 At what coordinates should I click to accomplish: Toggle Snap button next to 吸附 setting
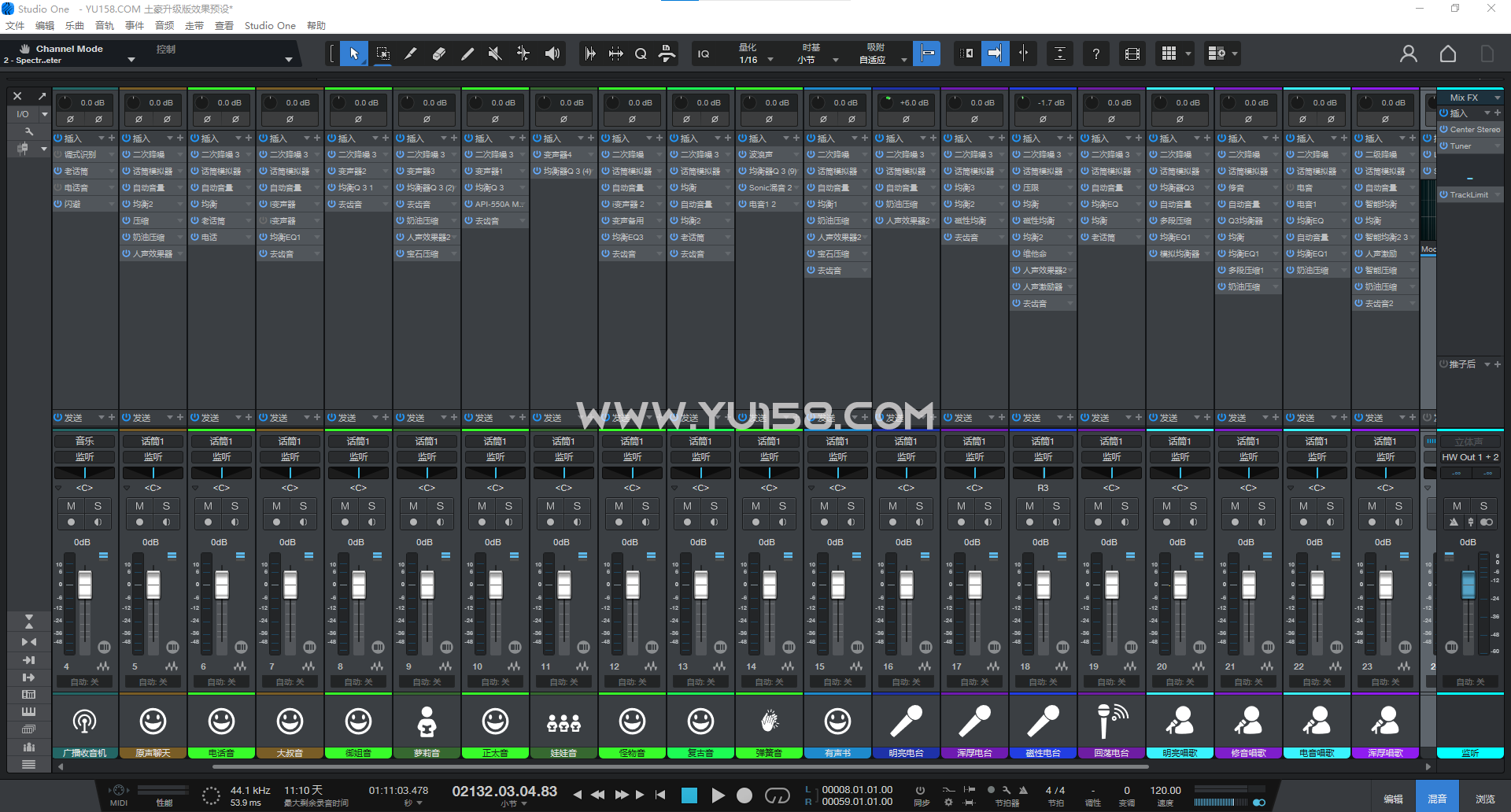tap(928, 54)
